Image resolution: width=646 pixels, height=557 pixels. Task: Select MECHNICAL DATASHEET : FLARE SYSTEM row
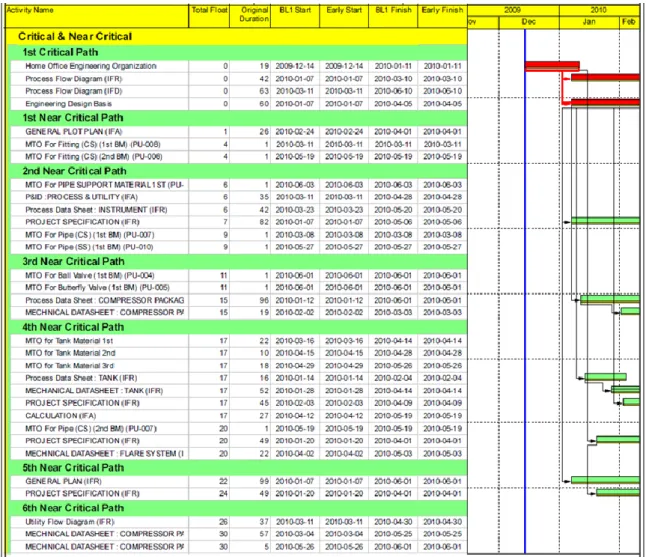pos(239,454)
